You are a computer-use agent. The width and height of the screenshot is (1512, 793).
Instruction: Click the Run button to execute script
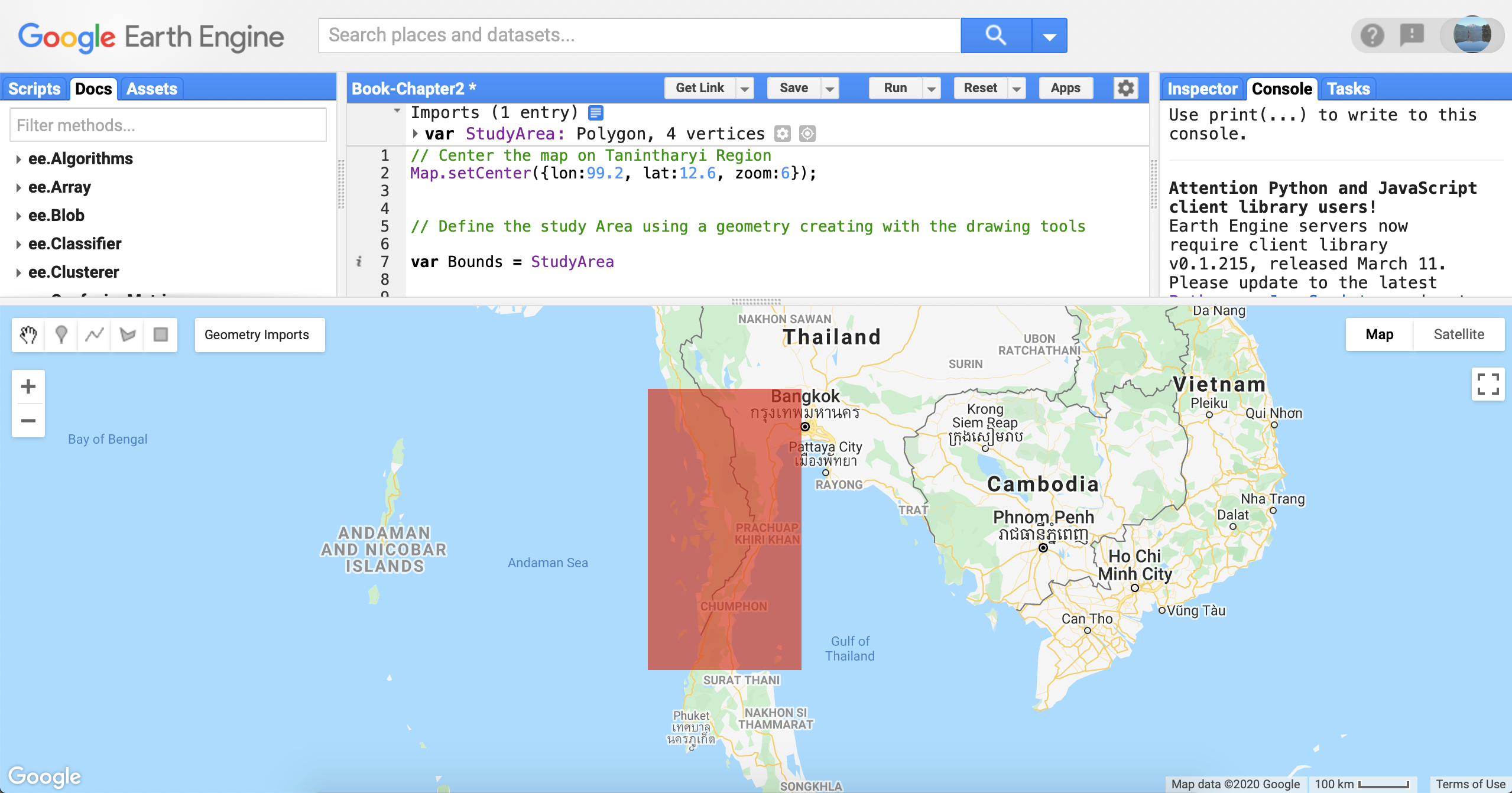pos(893,89)
